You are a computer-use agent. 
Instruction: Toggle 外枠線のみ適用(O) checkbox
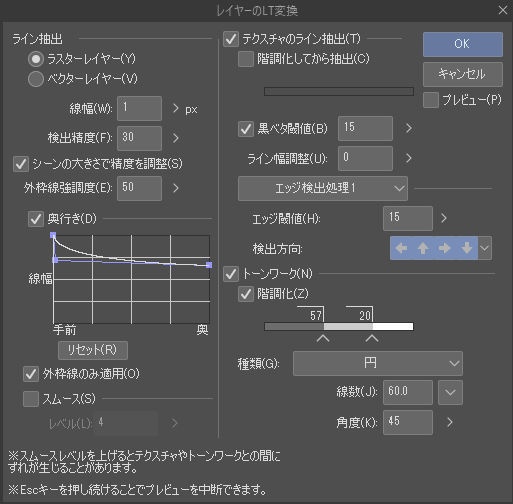click(x=31, y=374)
